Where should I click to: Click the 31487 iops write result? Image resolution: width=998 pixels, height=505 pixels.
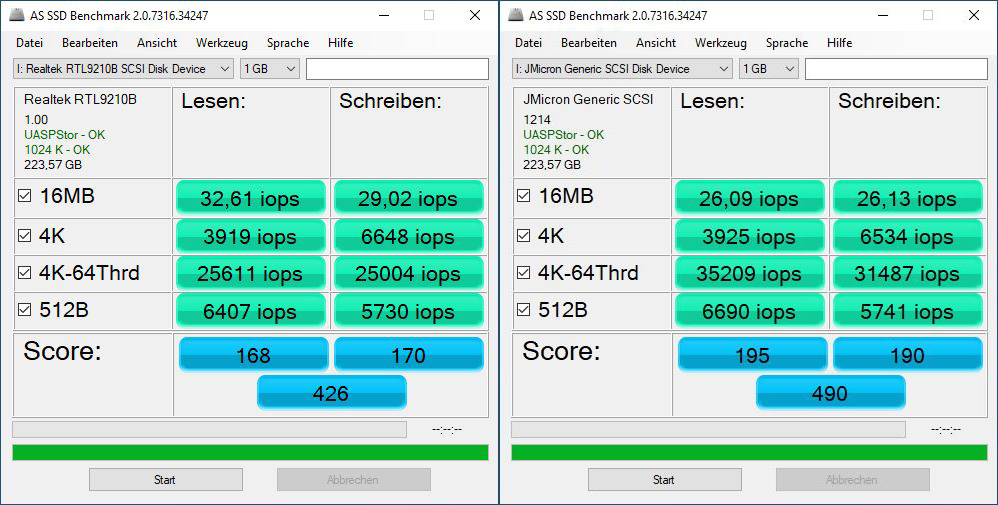tap(907, 273)
